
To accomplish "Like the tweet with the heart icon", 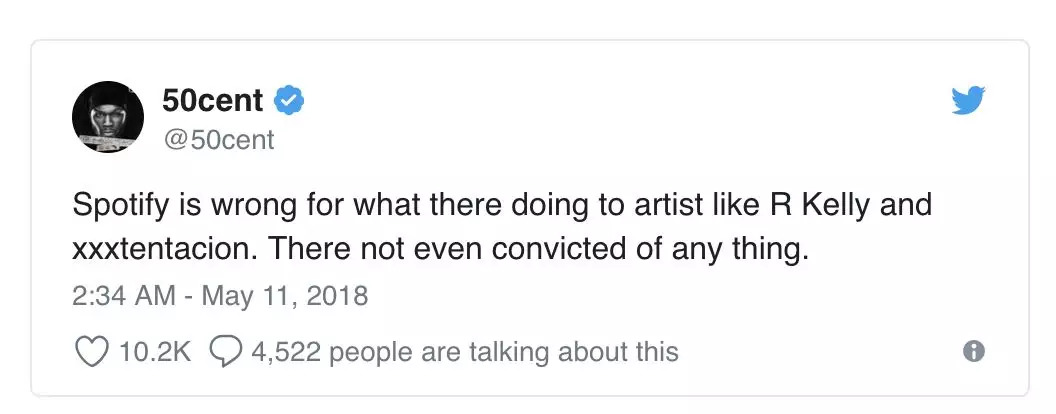I will pos(91,351).
